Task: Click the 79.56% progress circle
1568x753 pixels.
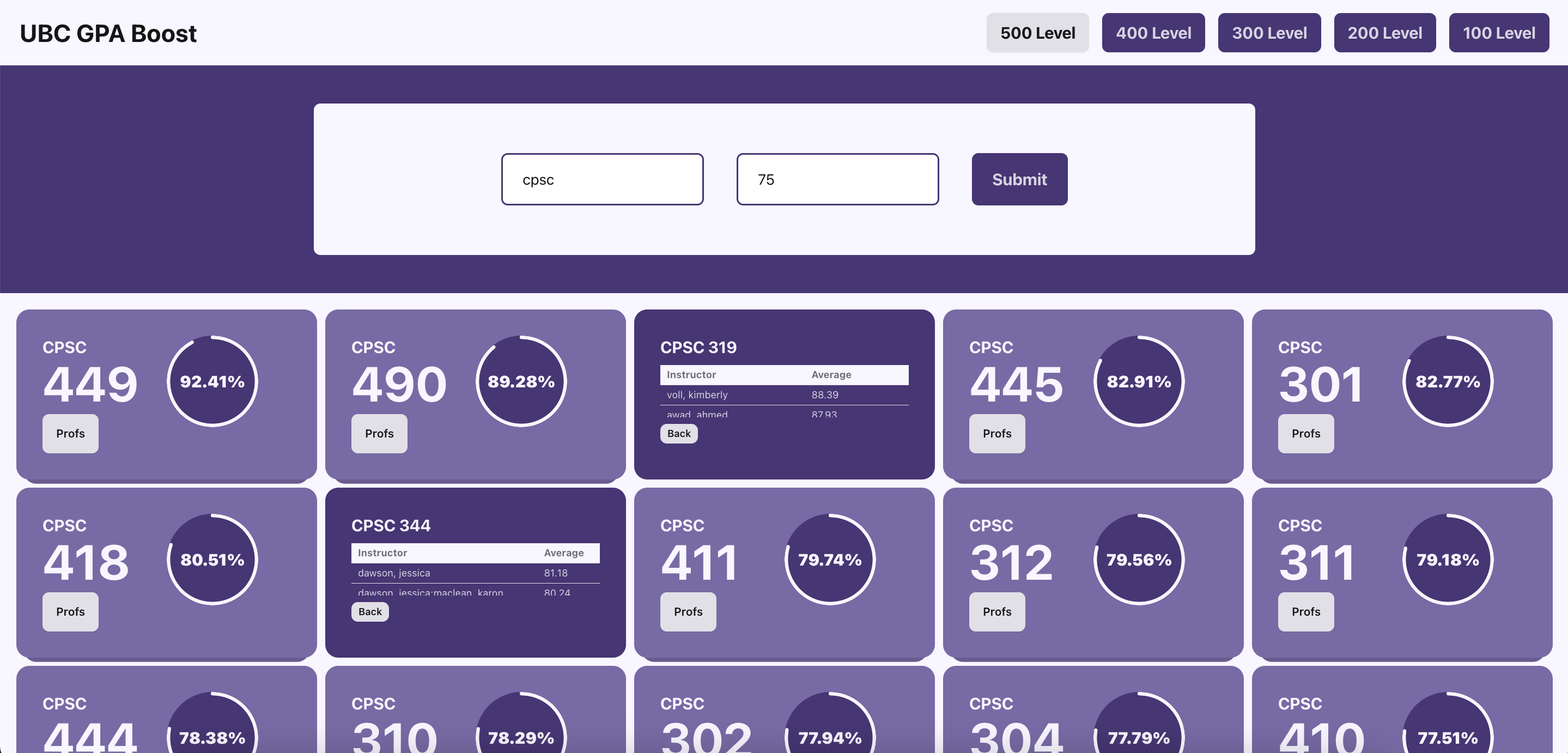Action: coord(1139,560)
